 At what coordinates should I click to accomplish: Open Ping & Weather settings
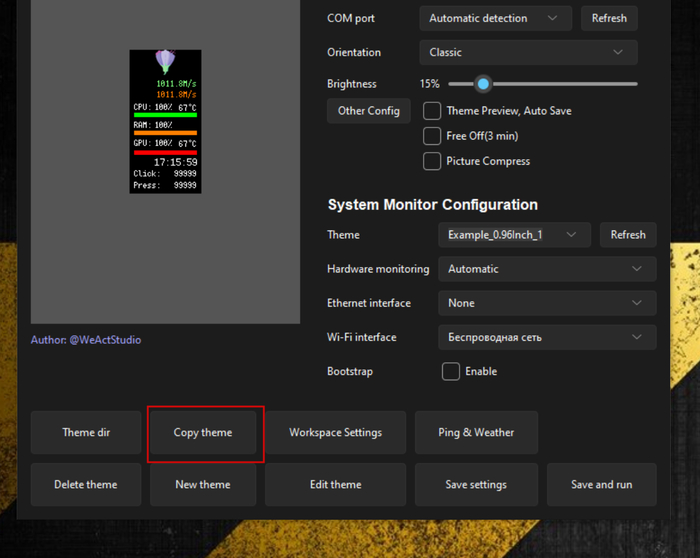coord(476,433)
